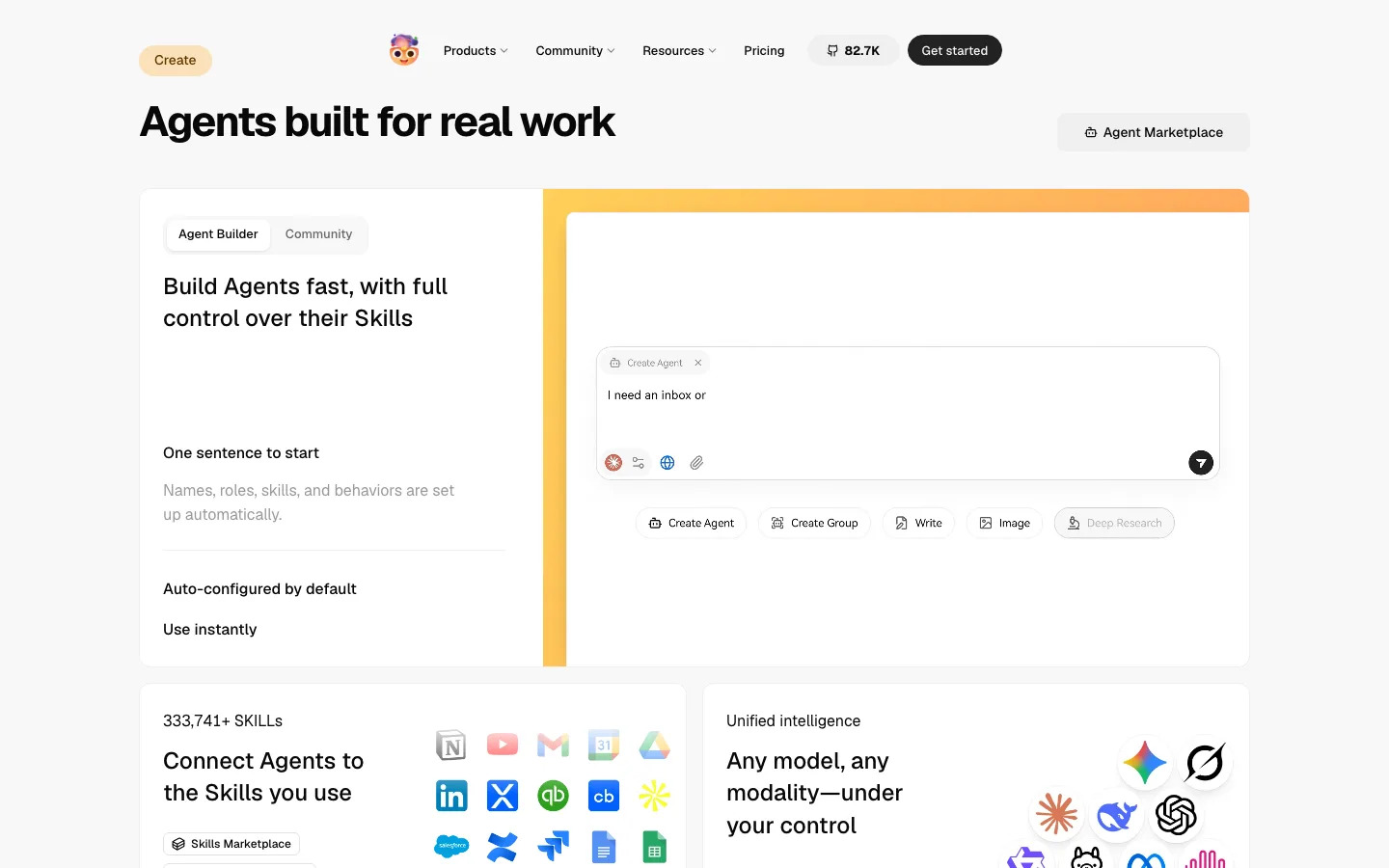Click the Salesforce cloud icon
The height and width of the screenshot is (868, 1389).
coord(451,847)
